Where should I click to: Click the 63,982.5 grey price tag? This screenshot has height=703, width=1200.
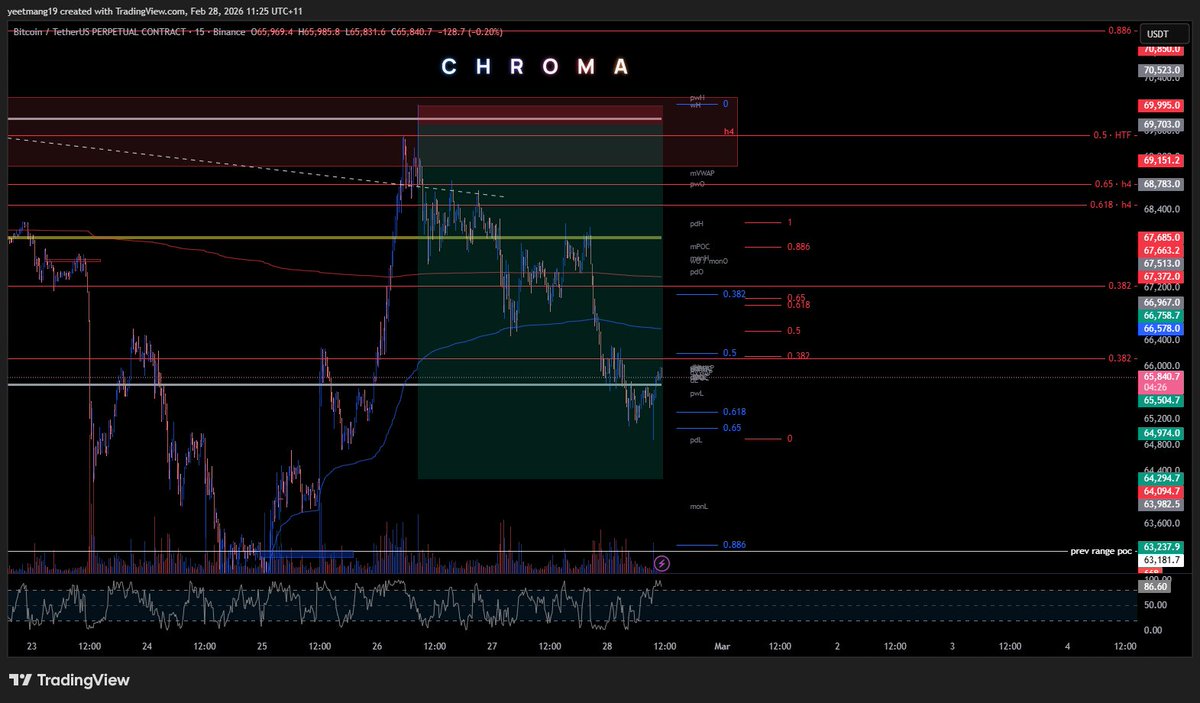coord(1162,505)
